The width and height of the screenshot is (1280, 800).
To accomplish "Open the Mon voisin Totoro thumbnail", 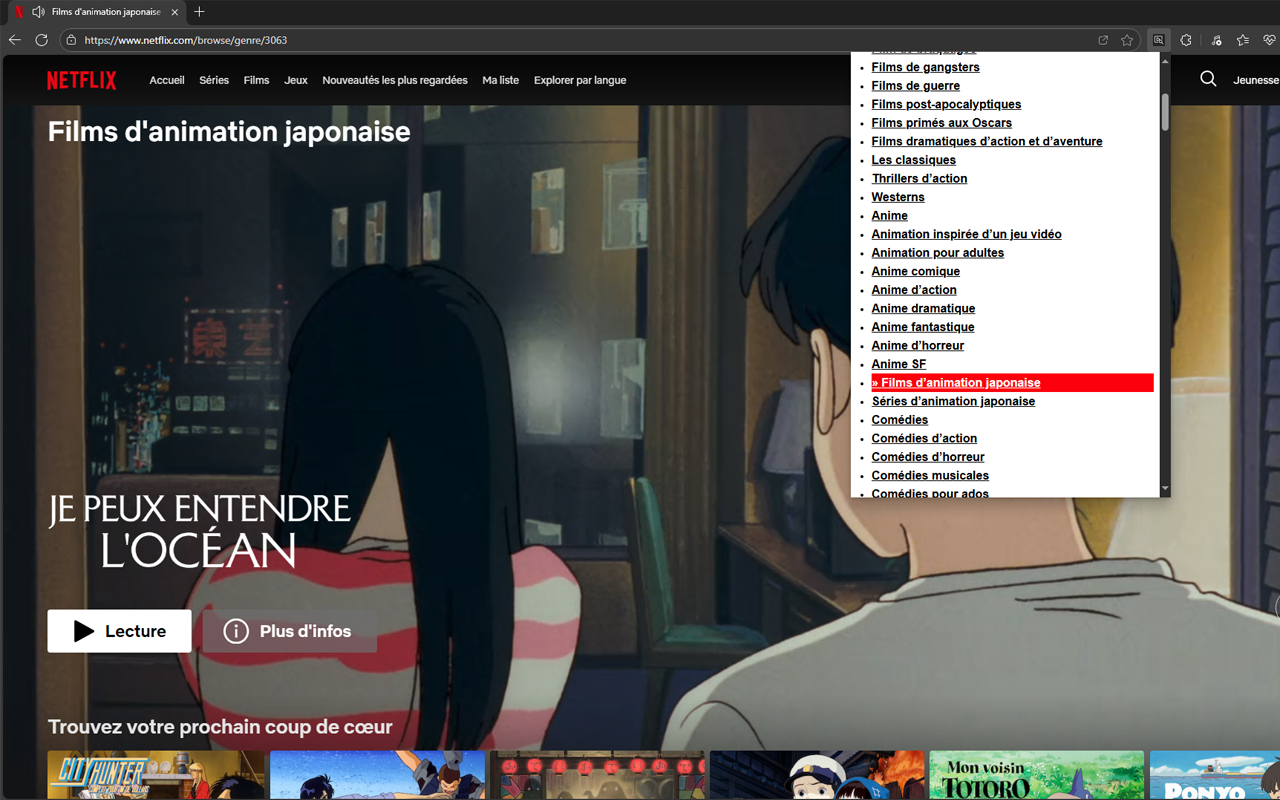I will point(1036,775).
